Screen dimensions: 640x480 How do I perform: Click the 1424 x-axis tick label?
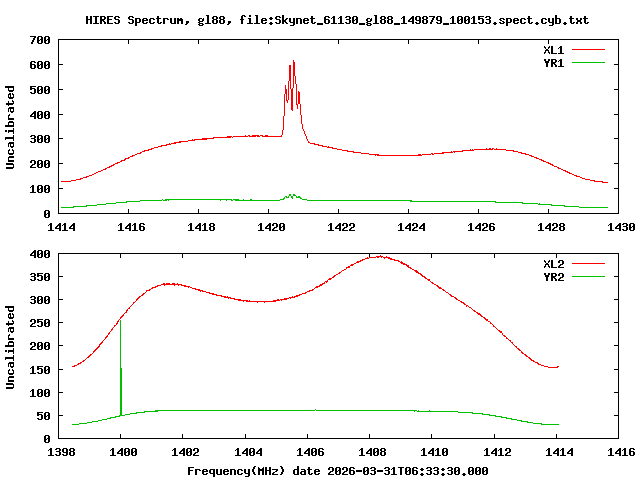click(411, 227)
